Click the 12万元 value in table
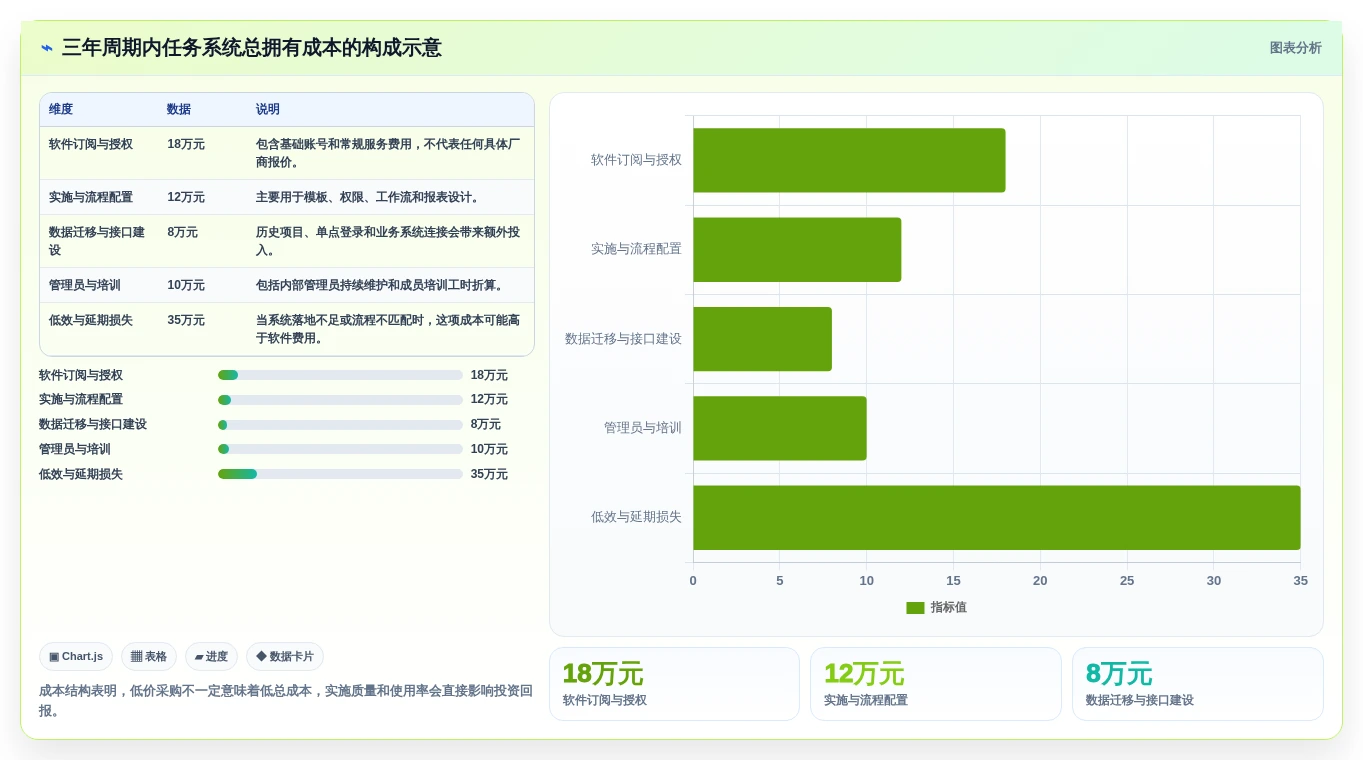This screenshot has height=760, width=1363. click(x=186, y=198)
